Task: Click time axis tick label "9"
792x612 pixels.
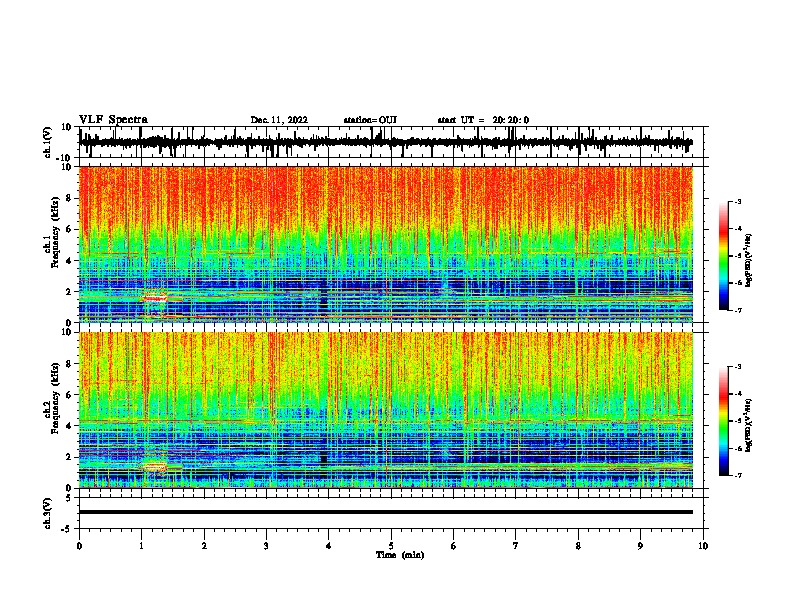Action: point(640,546)
